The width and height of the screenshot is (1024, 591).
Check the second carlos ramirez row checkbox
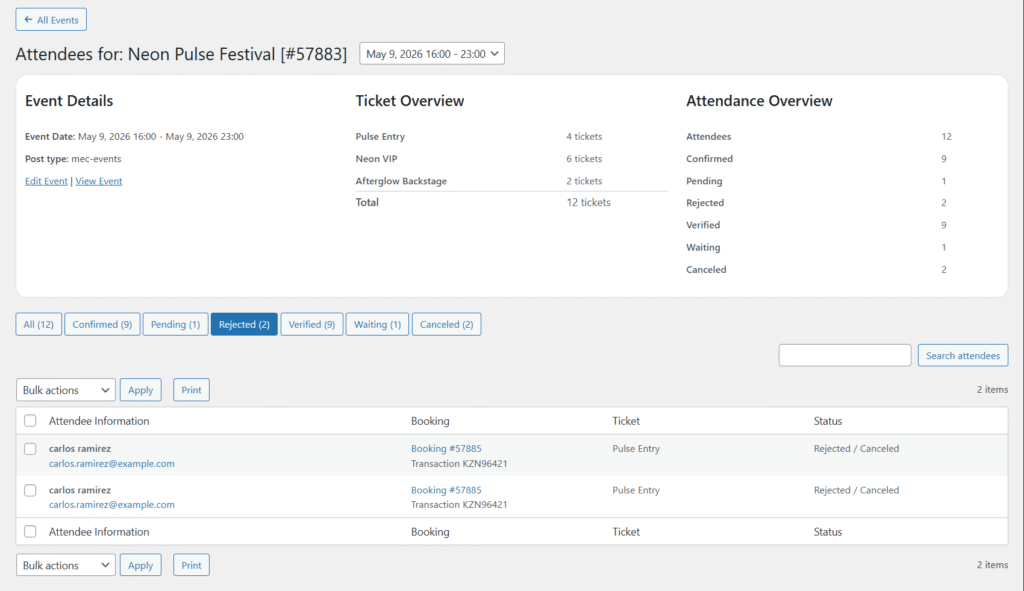point(30,490)
